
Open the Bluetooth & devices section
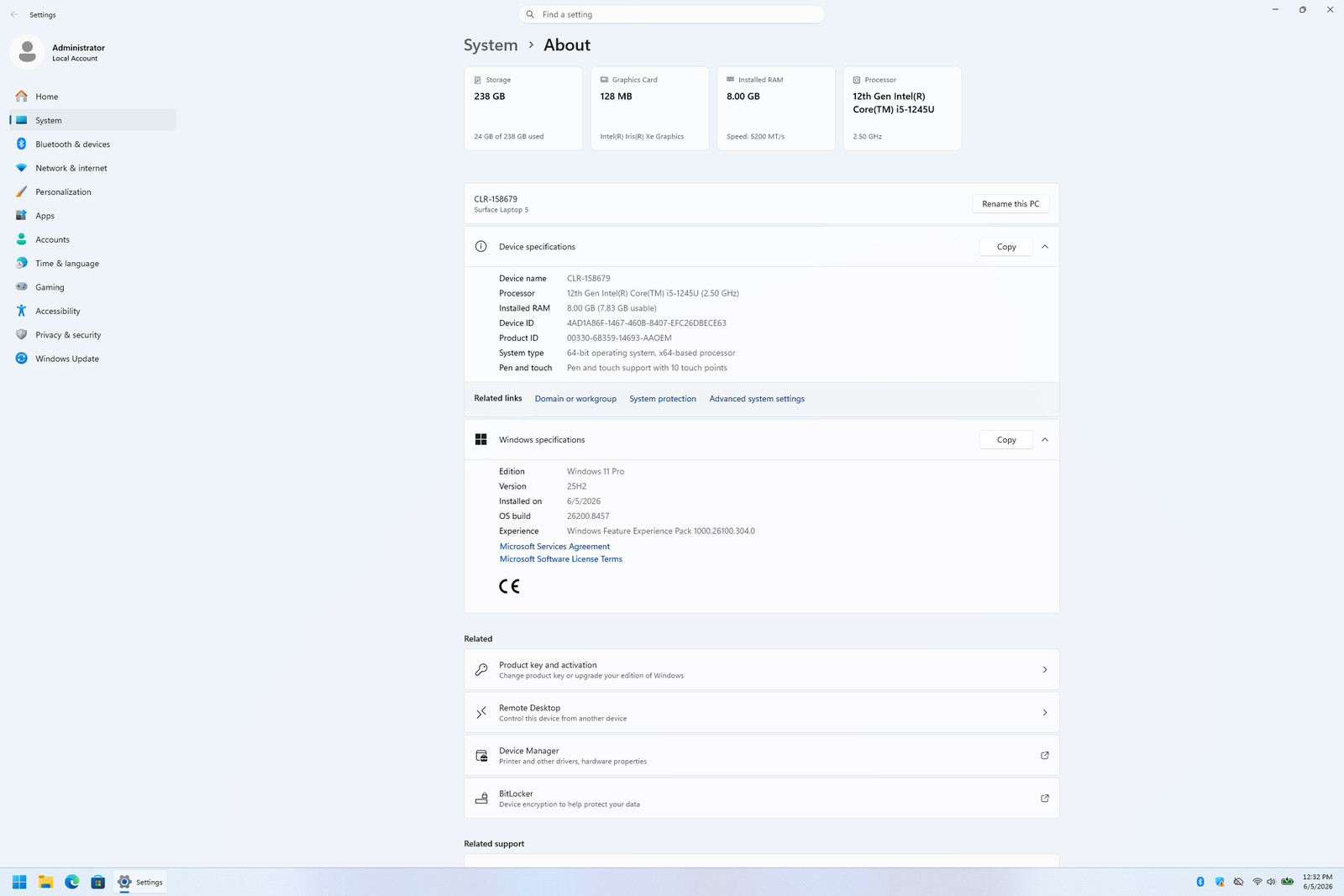point(92,144)
